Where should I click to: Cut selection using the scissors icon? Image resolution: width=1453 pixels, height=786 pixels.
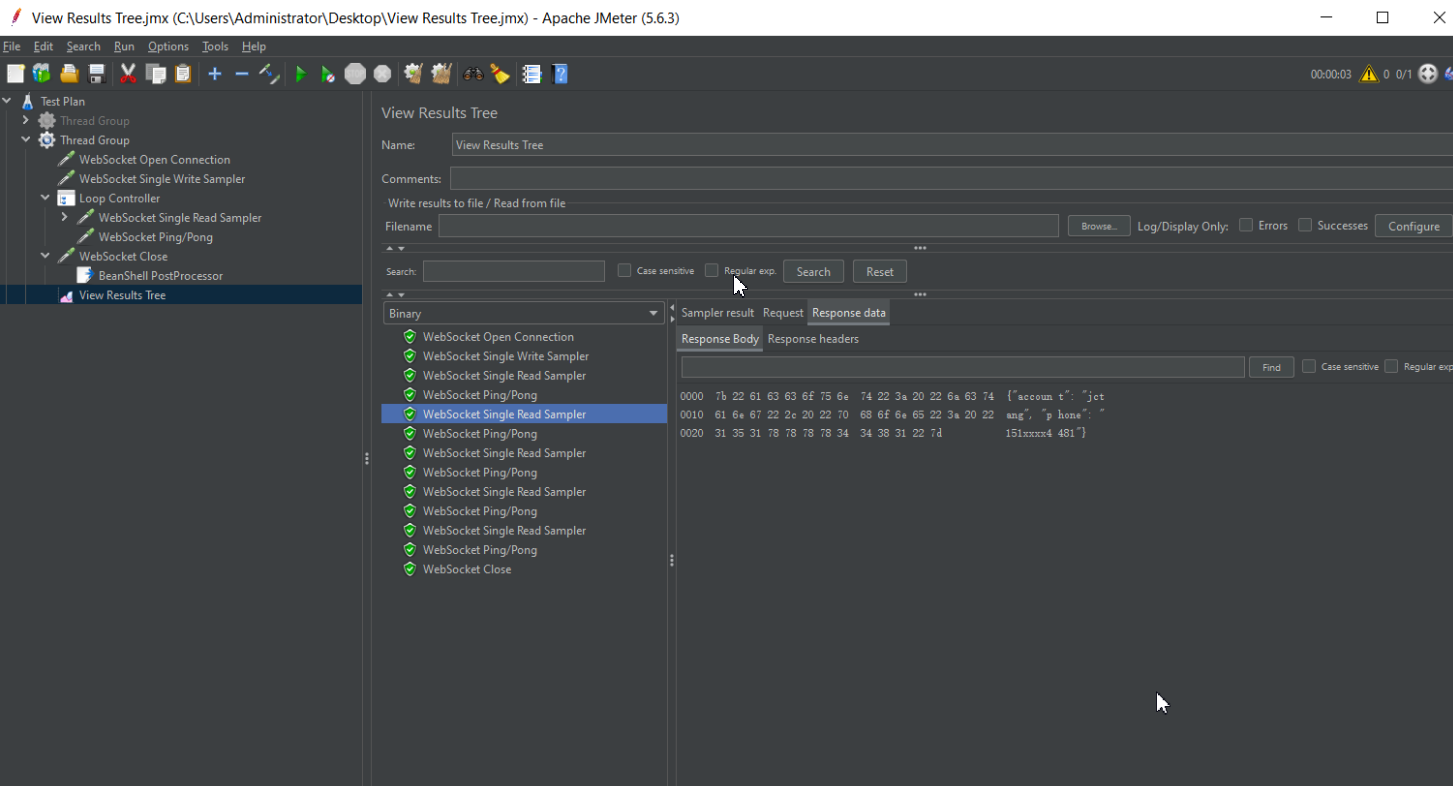[128, 74]
